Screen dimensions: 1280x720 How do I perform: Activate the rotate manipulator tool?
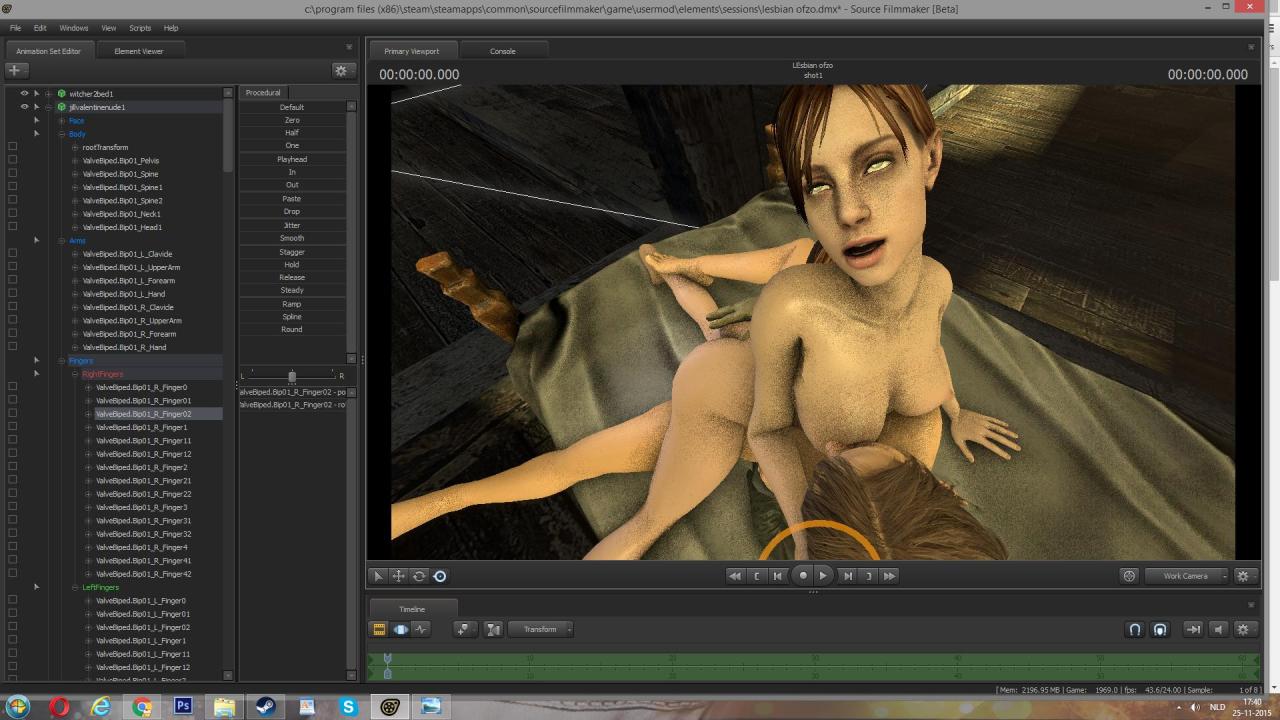point(419,576)
